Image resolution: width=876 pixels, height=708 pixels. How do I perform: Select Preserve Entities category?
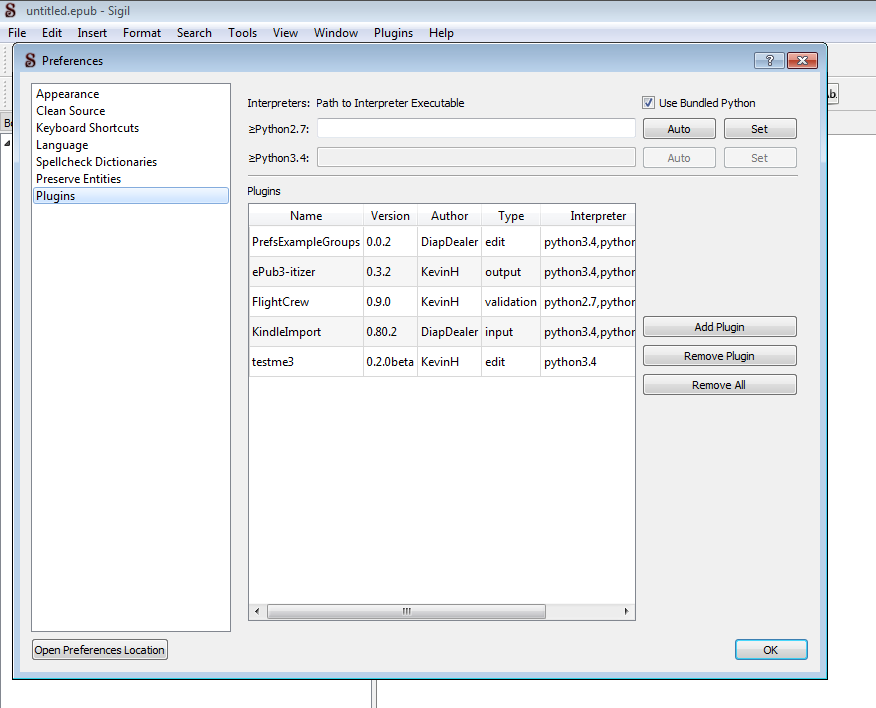click(x=131, y=179)
